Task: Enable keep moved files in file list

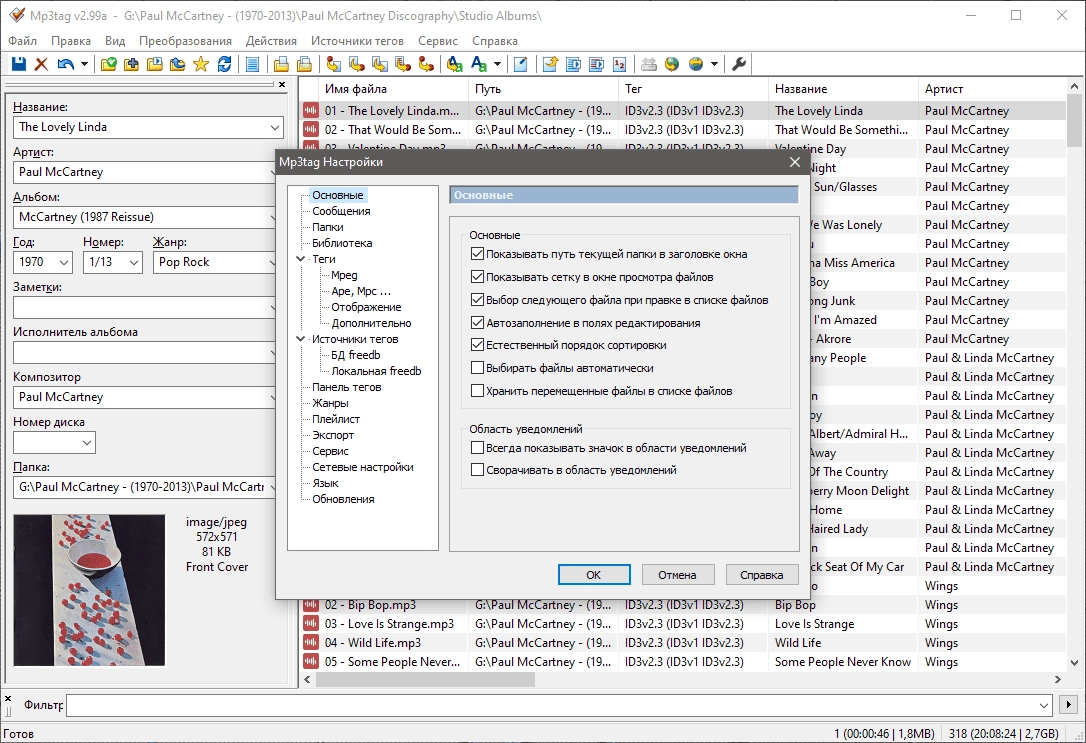Action: tap(477, 391)
